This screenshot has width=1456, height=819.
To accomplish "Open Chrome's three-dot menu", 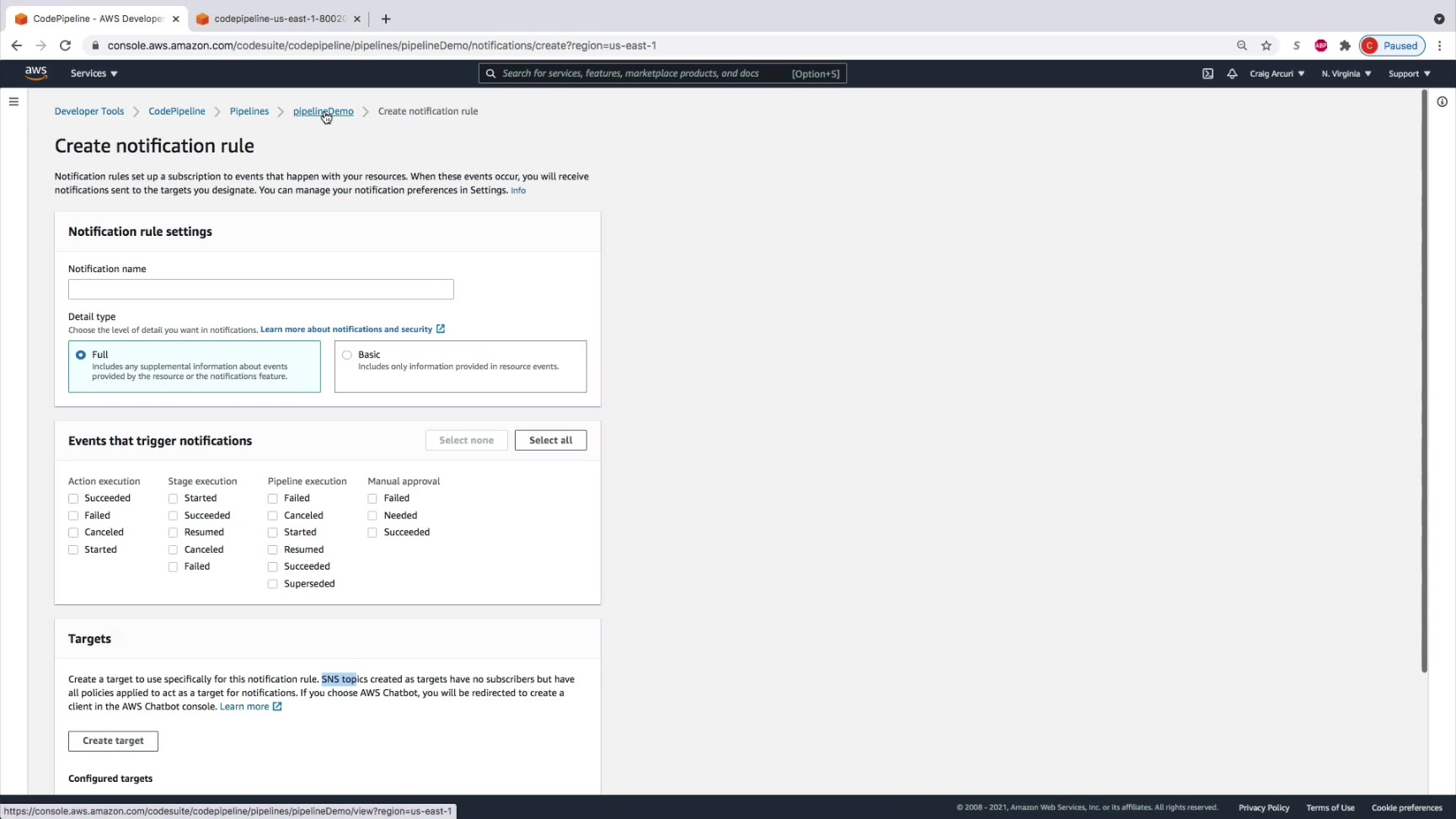I will (1440, 45).
